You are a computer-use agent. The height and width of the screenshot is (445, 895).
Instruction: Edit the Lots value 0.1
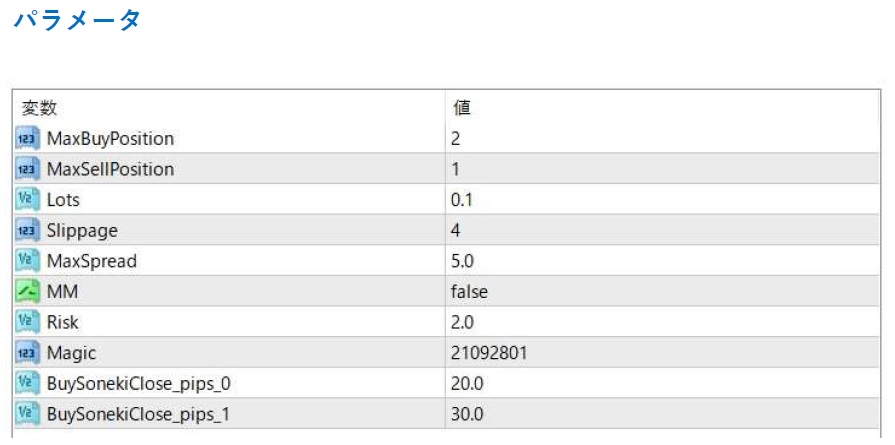(x=462, y=199)
